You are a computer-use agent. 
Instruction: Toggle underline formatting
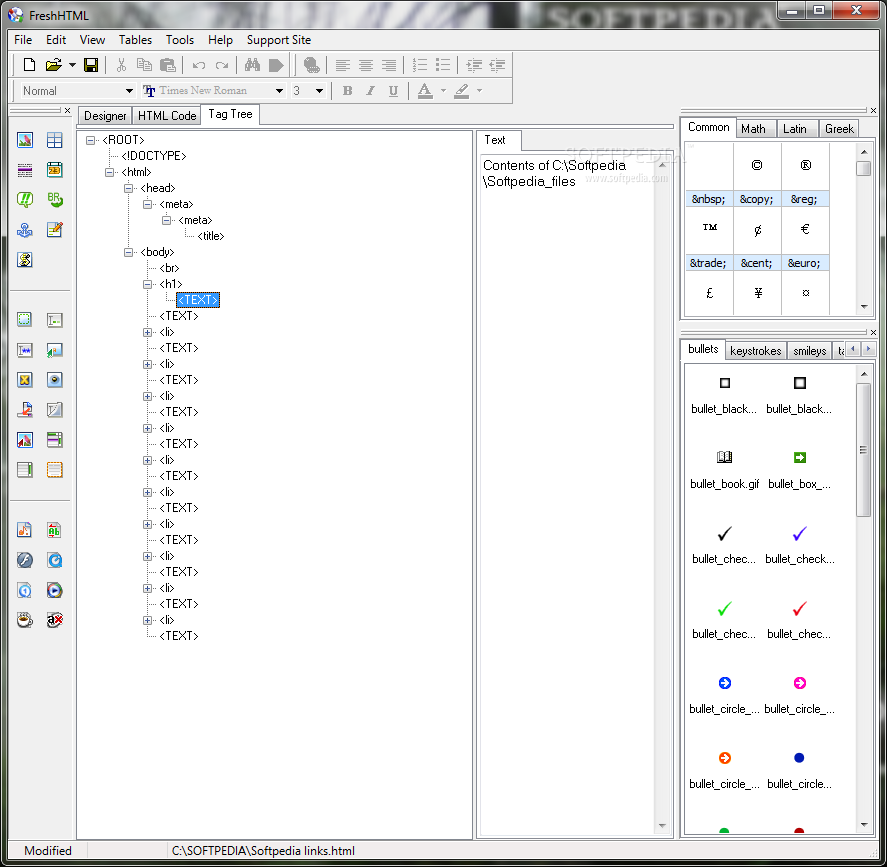pyautogui.click(x=394, y=90)
